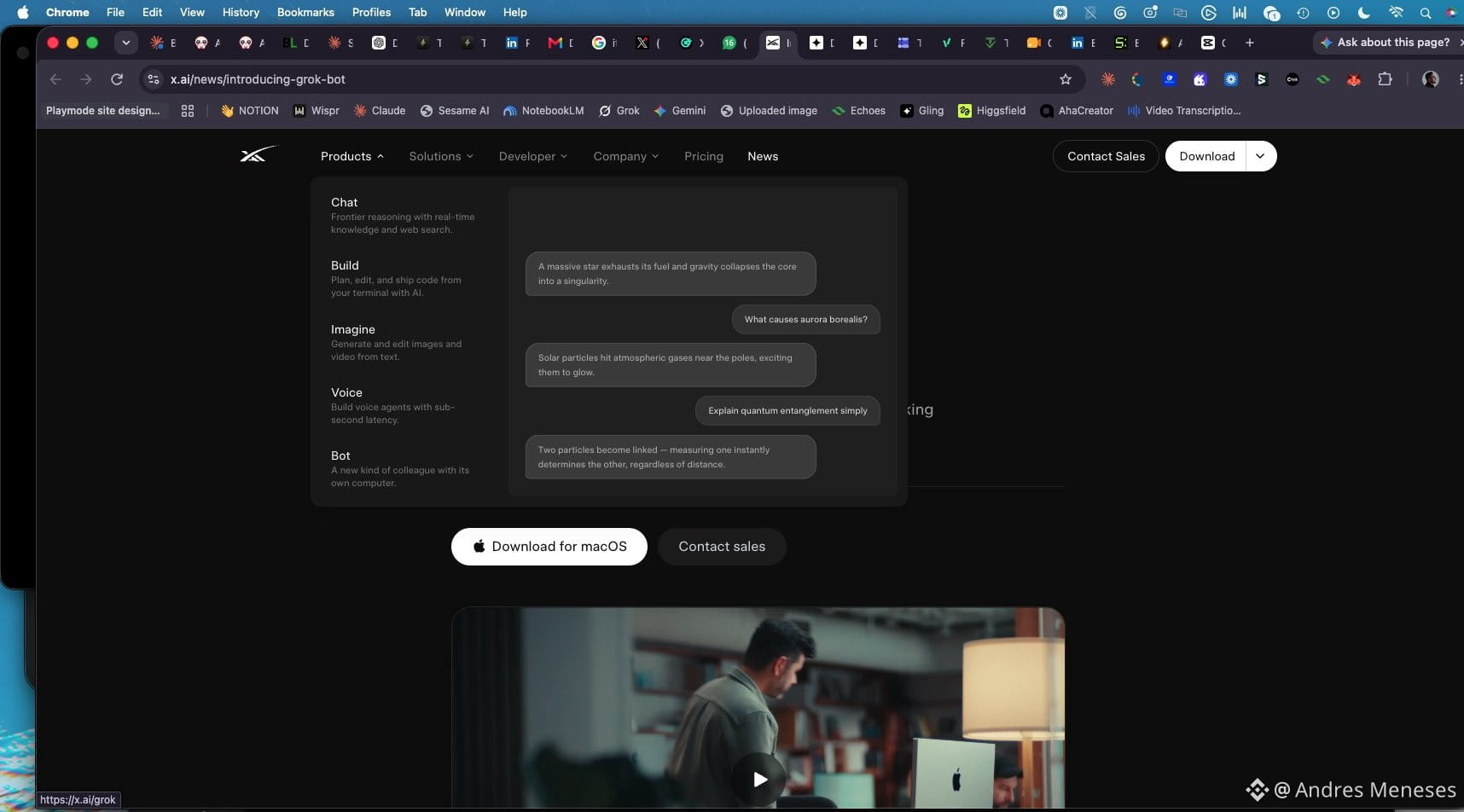Open the Chrome three-dot menu
The width and height of the screenshot is (1464, 812).
click(x=1460, y=79)
